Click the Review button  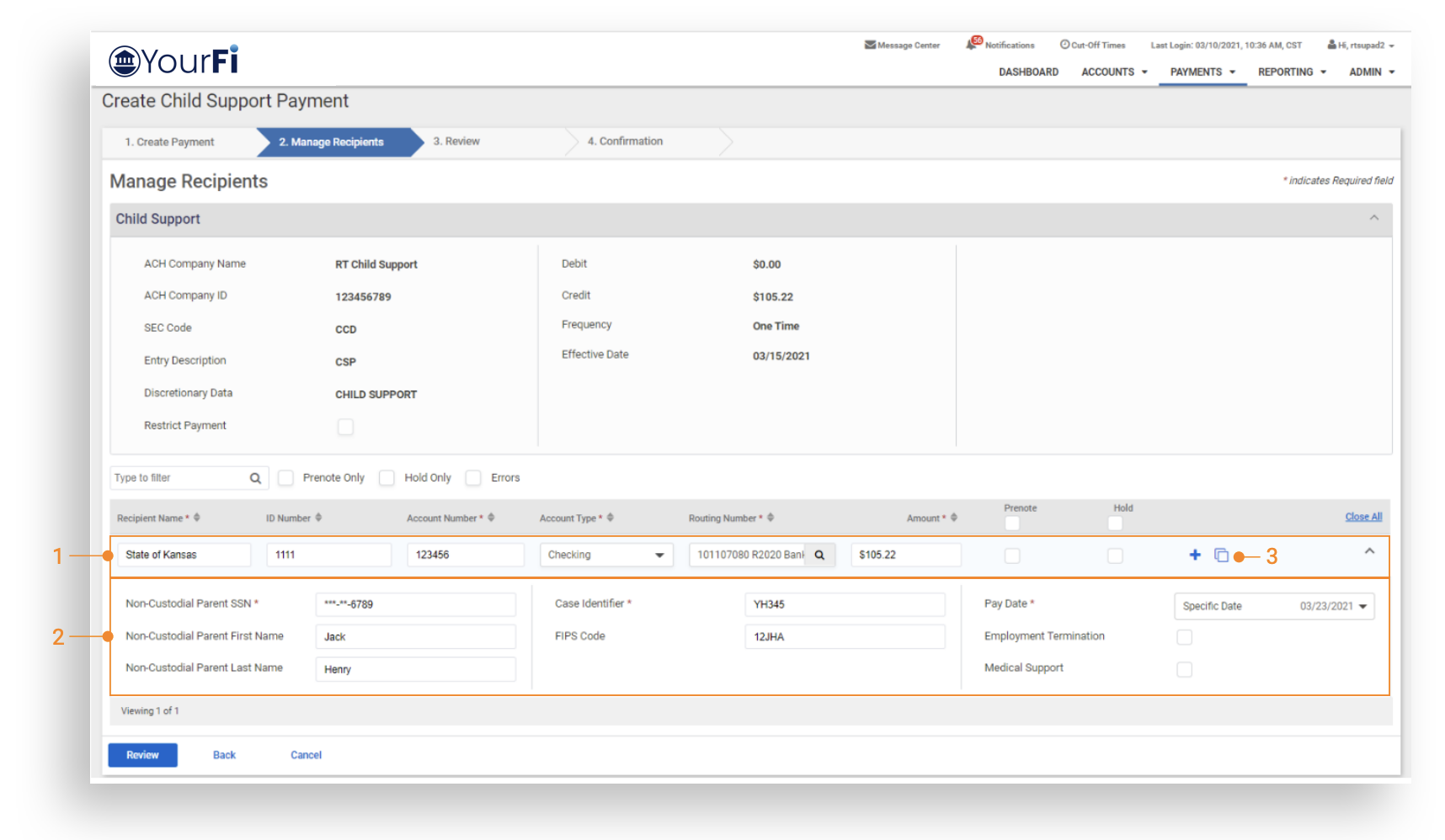pyautogui.click(x=142, y=755)
